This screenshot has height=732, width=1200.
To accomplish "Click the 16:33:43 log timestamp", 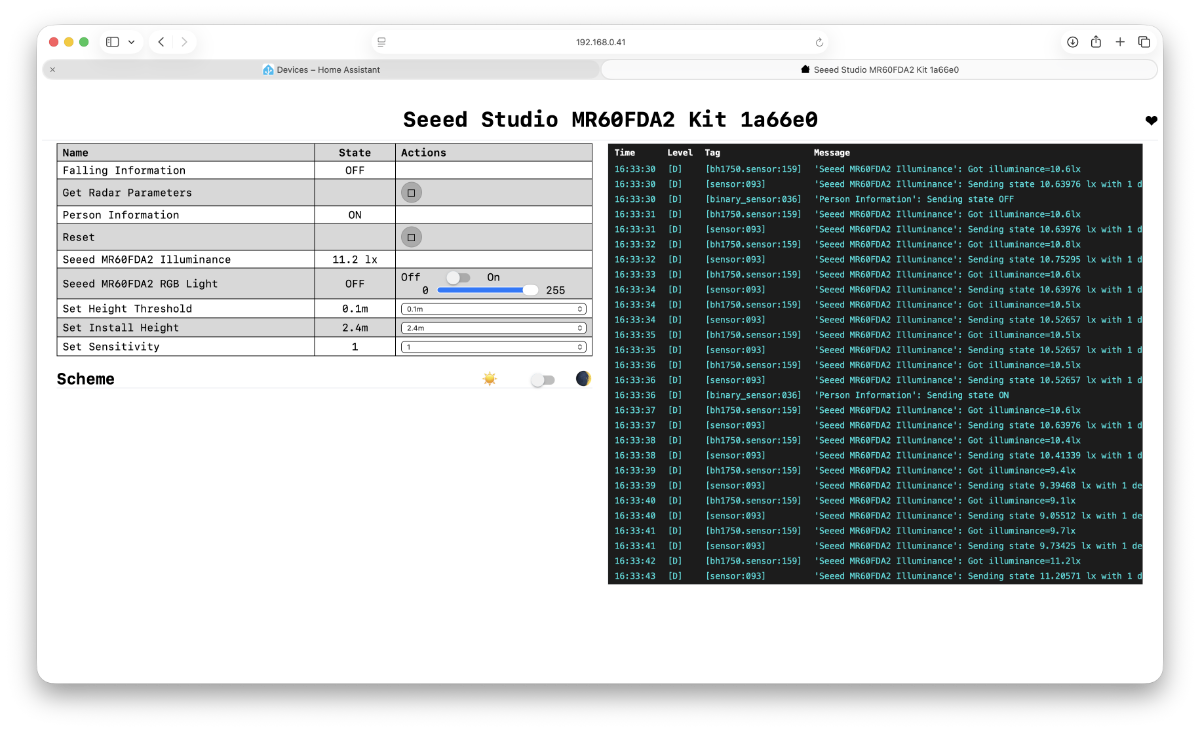I will [635, 576].
